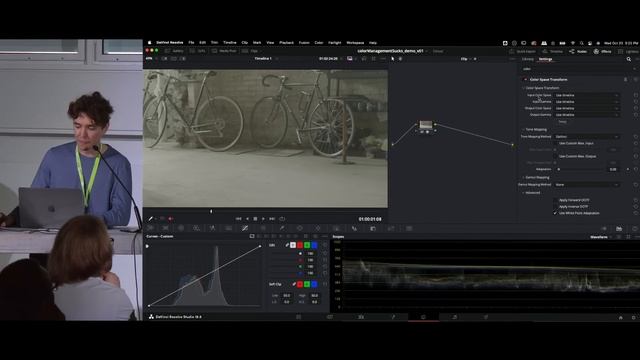This screenshot has width=640, height=360.
Task: Open the Gamut Mapping Method dropdown
Action: (x=587, y=184)
